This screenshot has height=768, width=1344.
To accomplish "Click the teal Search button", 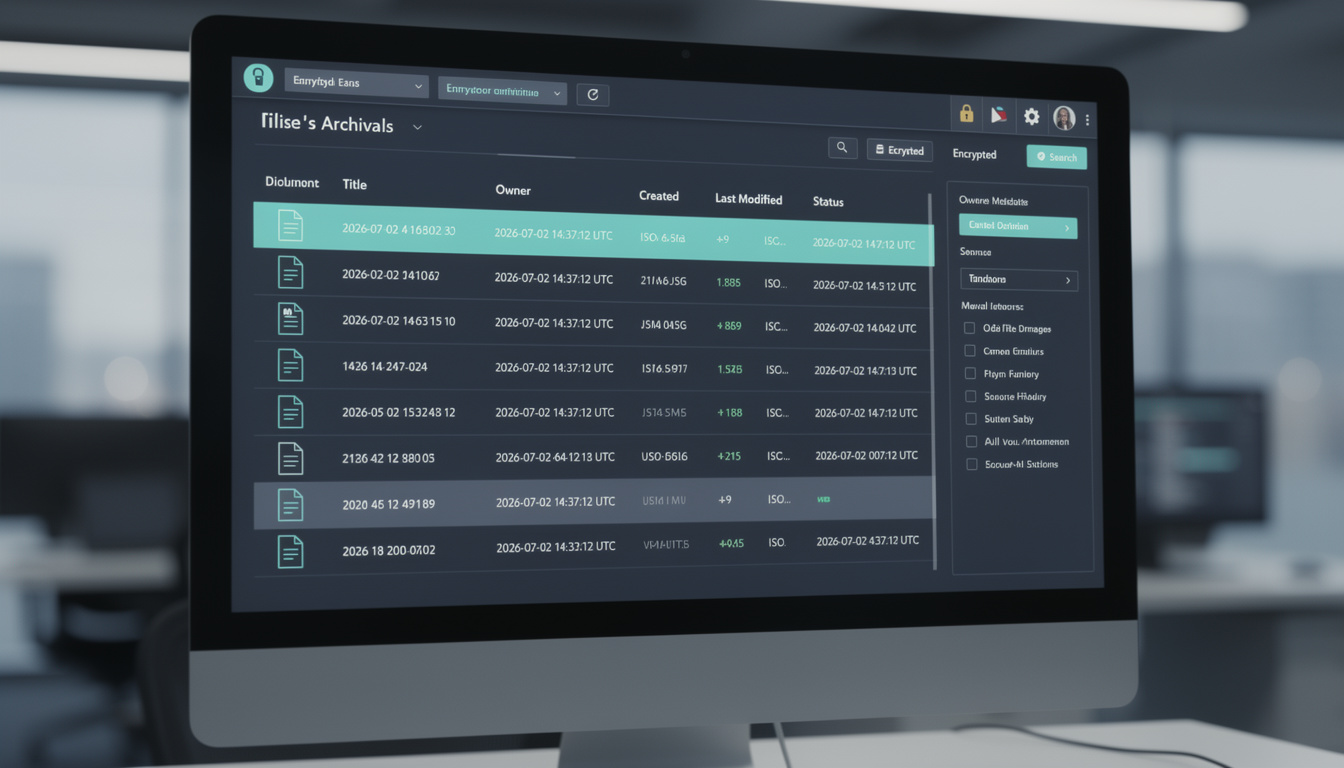I will click(x=1056, y=157).
